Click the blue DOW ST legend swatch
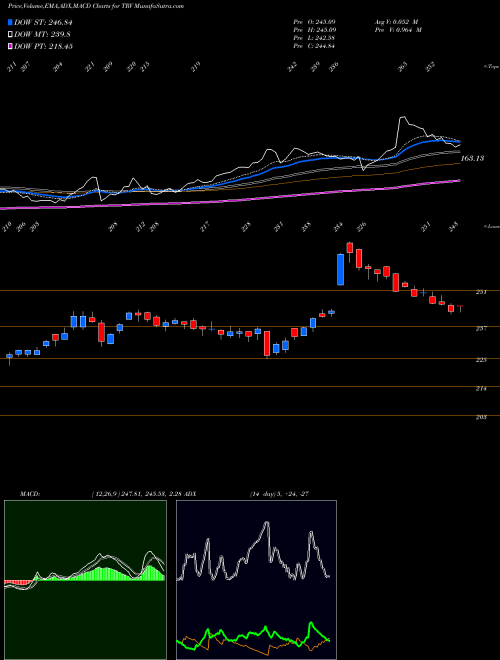Screen dimensions: 500x660 pos(10,22)
